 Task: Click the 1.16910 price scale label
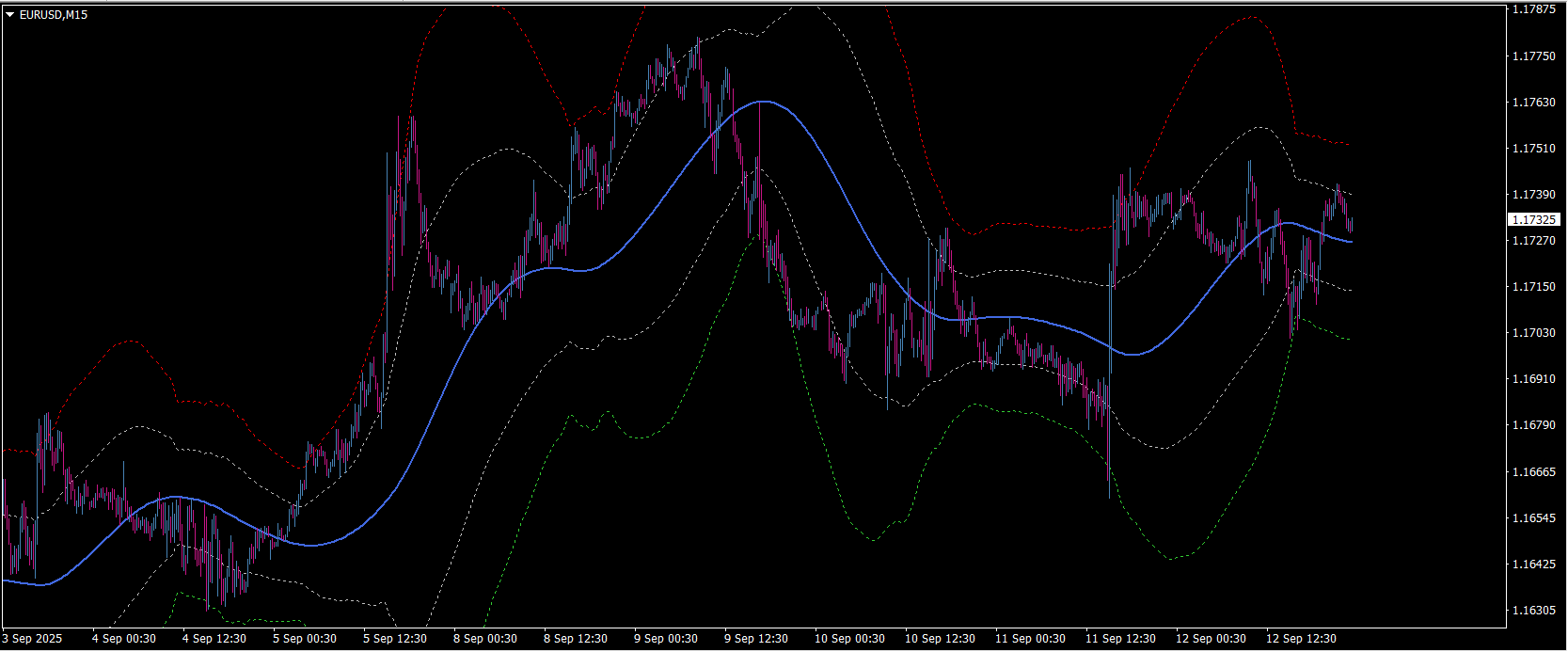pyautogui.click(x=1533, y=379)
